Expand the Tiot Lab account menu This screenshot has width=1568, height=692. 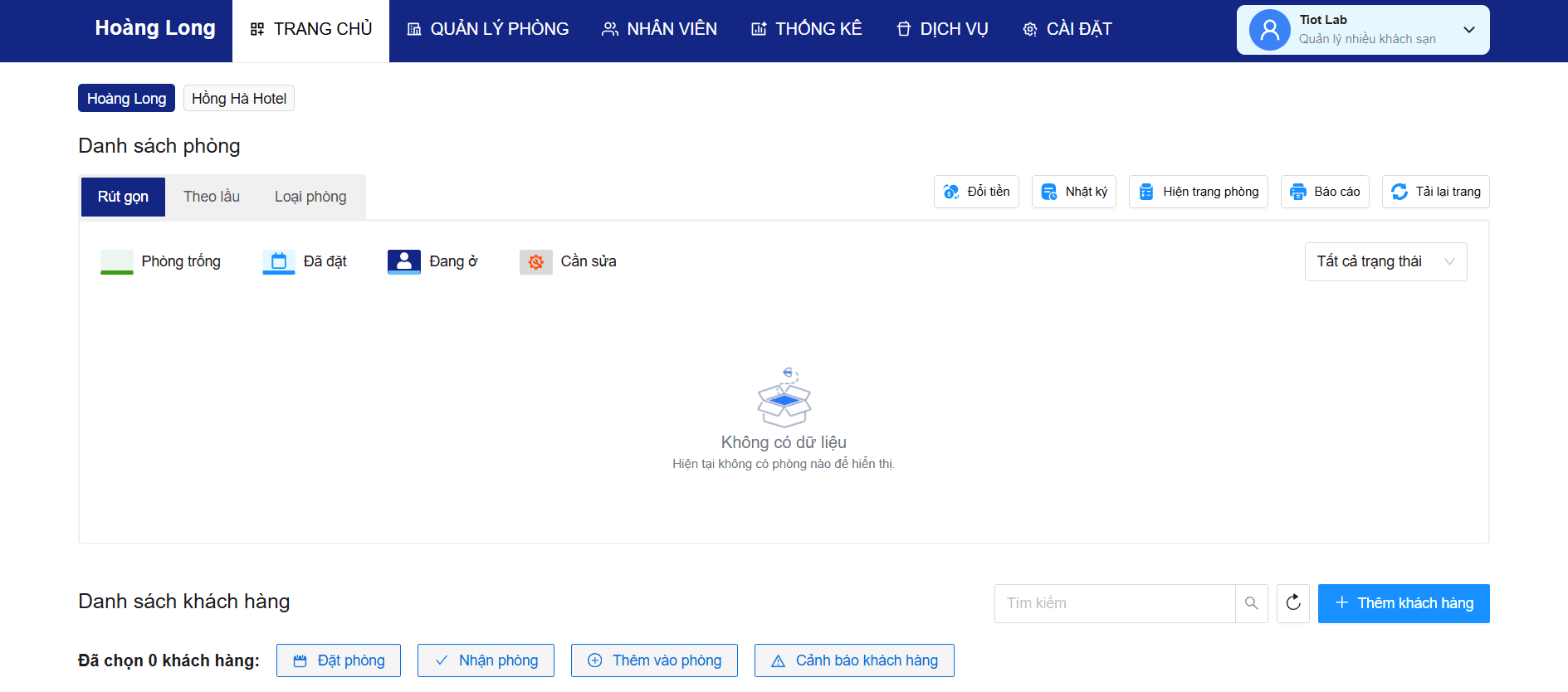(x=1468, y=30)
